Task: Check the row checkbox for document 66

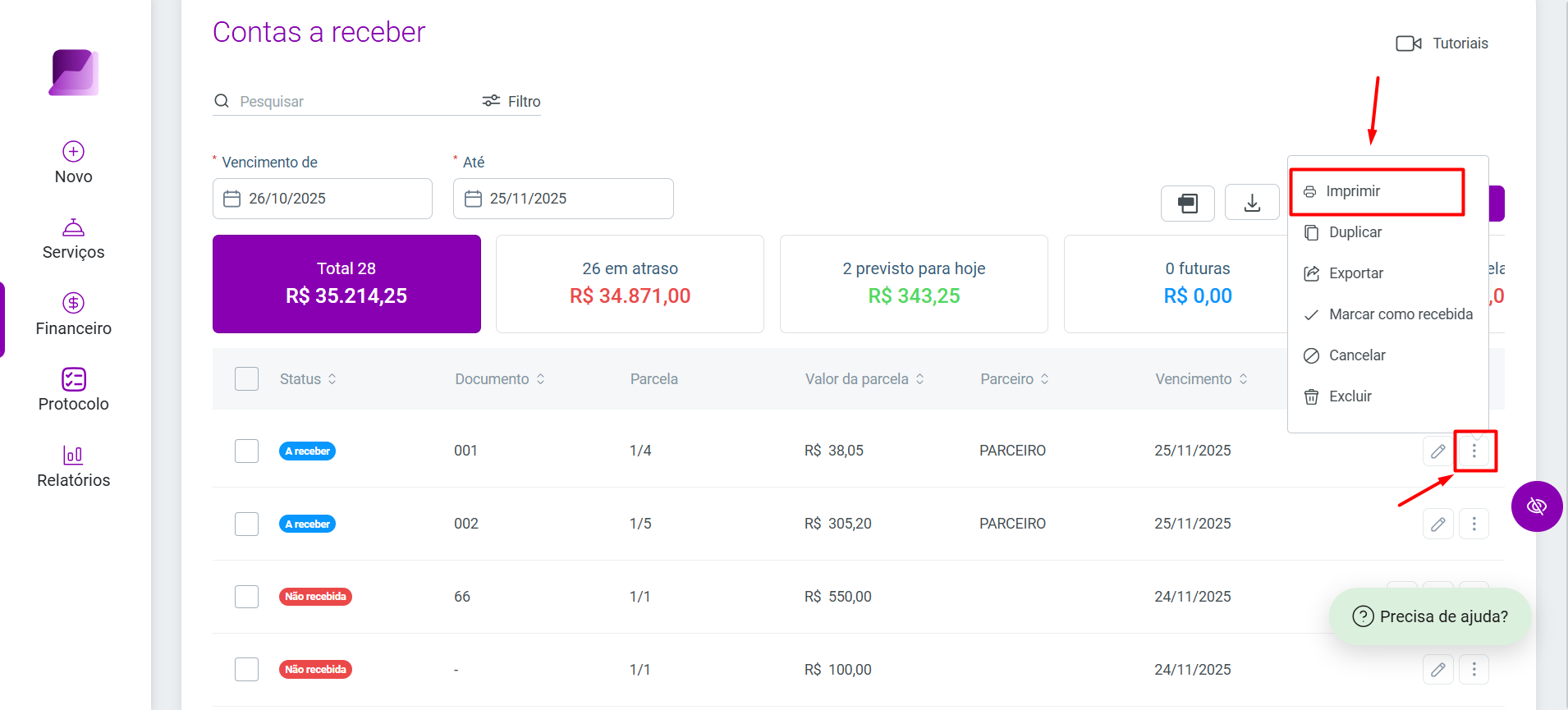Action: pyautogui.click(x=246, y=597)
